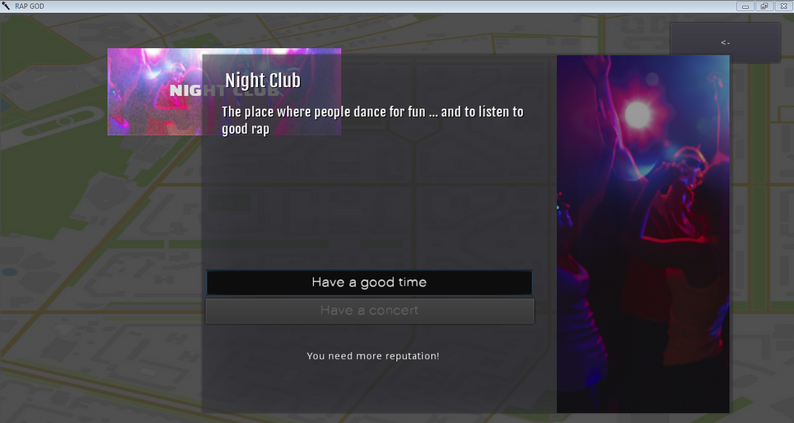Click the greyed-out "Have a concert" button
This screenshot has width=794, height=423.
pos(369,311)
